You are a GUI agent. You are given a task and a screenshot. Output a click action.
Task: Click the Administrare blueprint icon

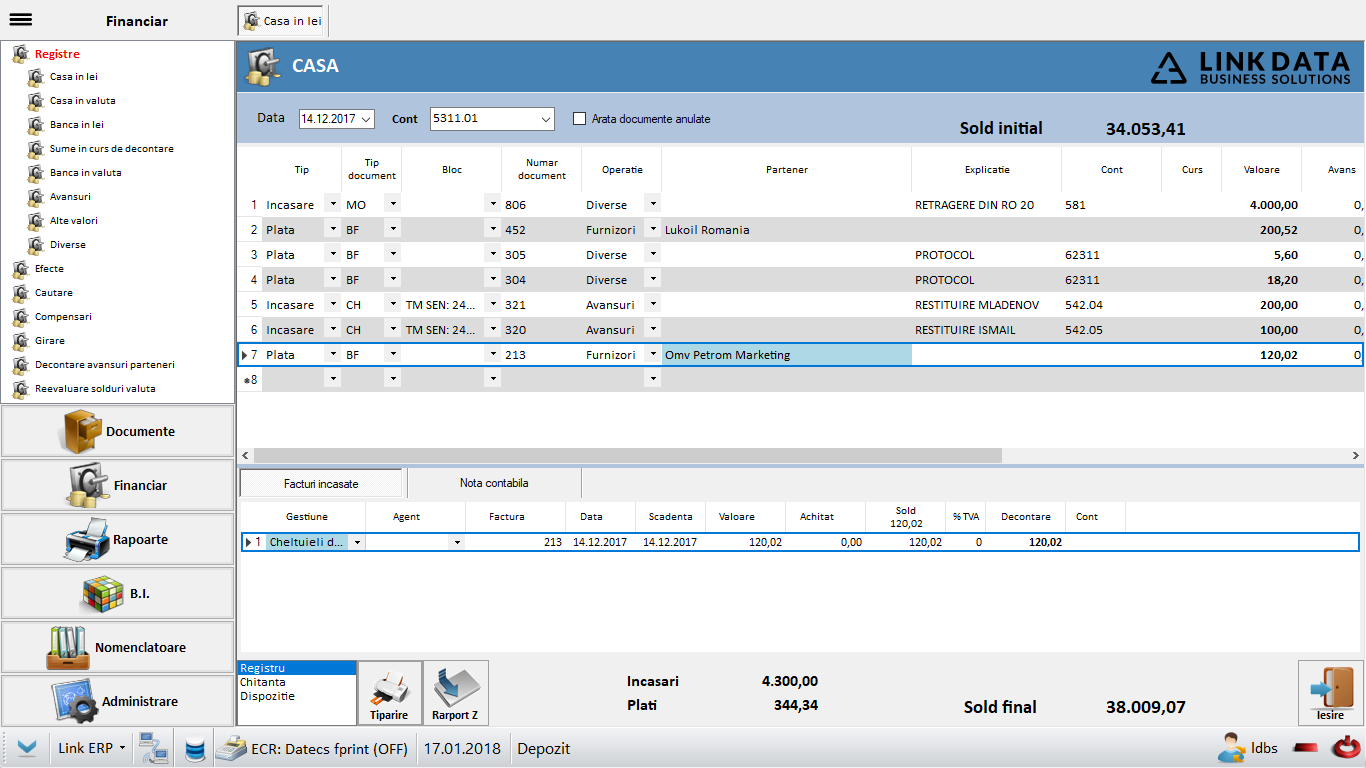coord(75,701)
